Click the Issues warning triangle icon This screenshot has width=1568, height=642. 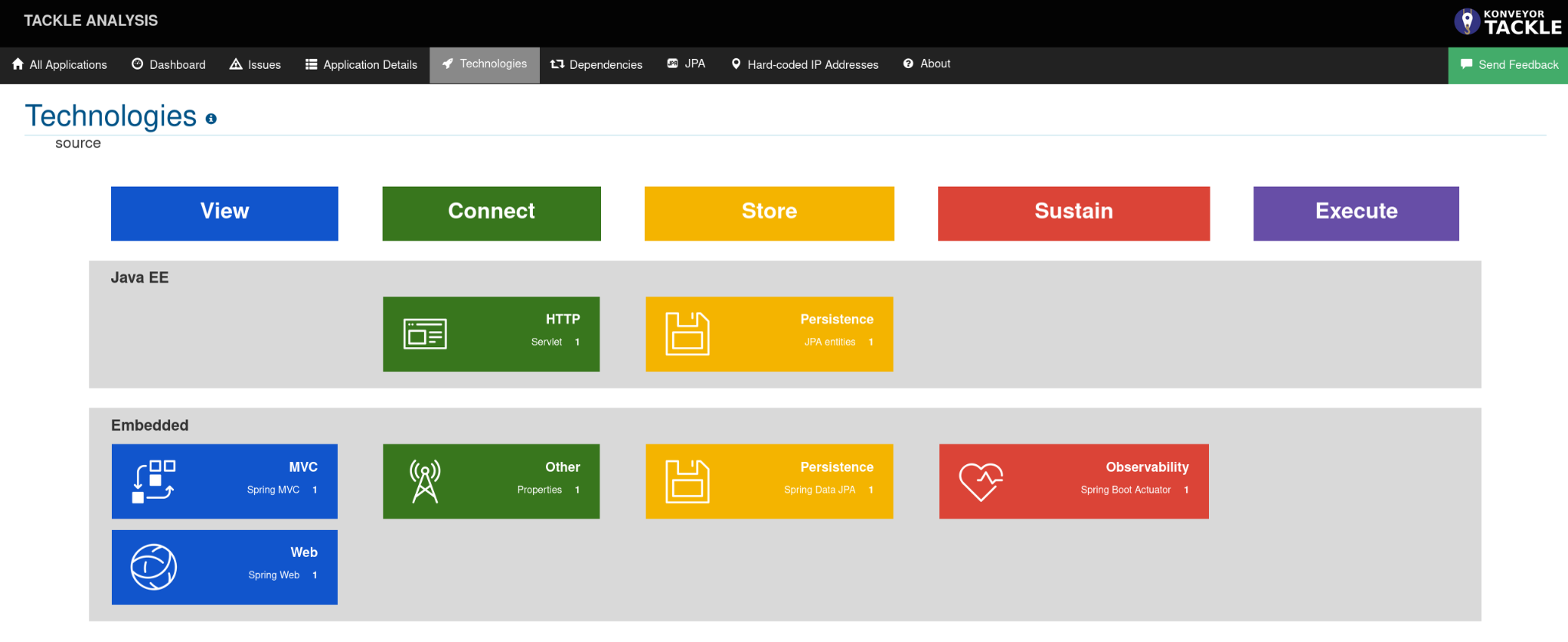(236, 64)
